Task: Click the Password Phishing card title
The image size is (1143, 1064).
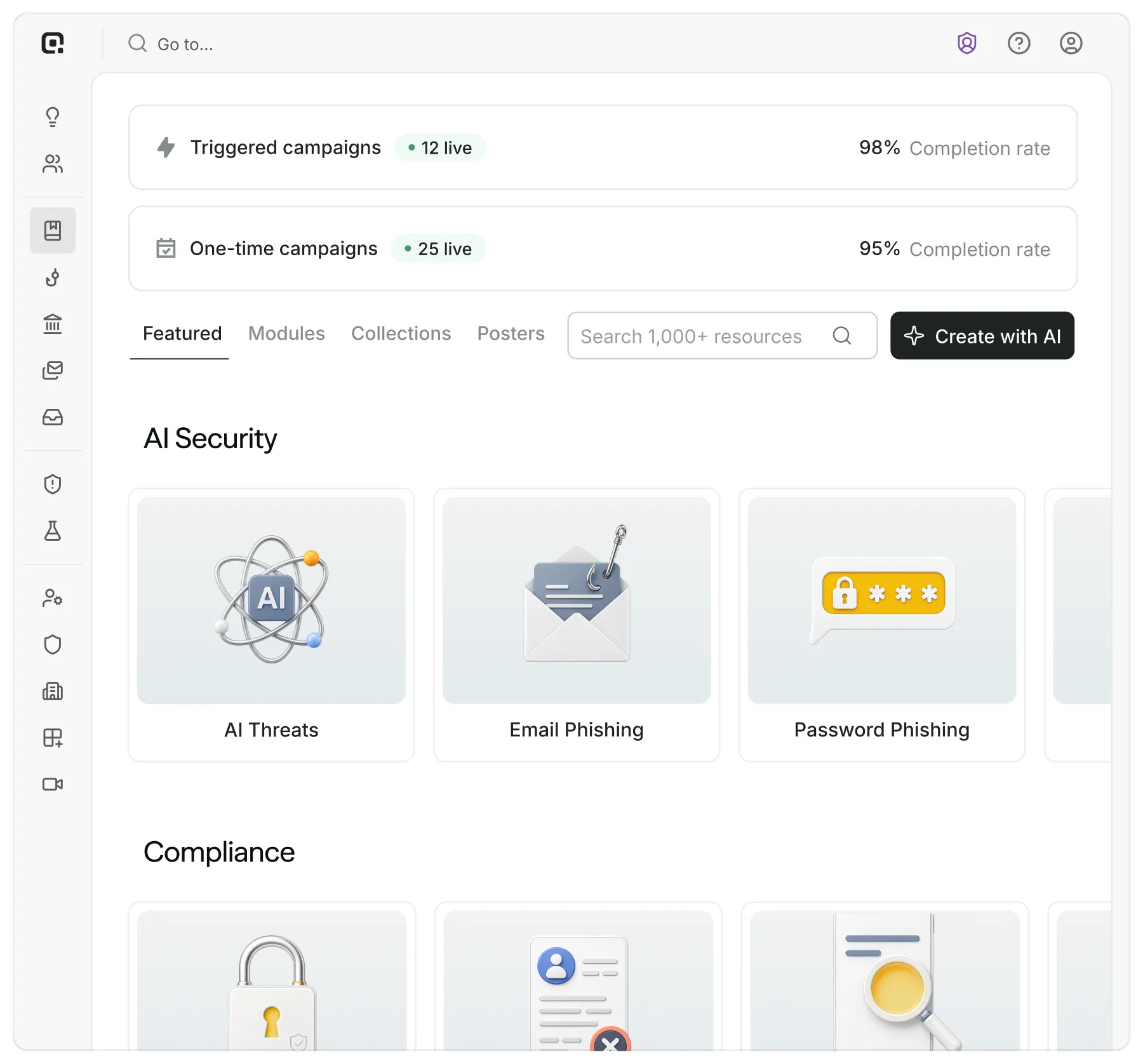Action: click(882, 730)
